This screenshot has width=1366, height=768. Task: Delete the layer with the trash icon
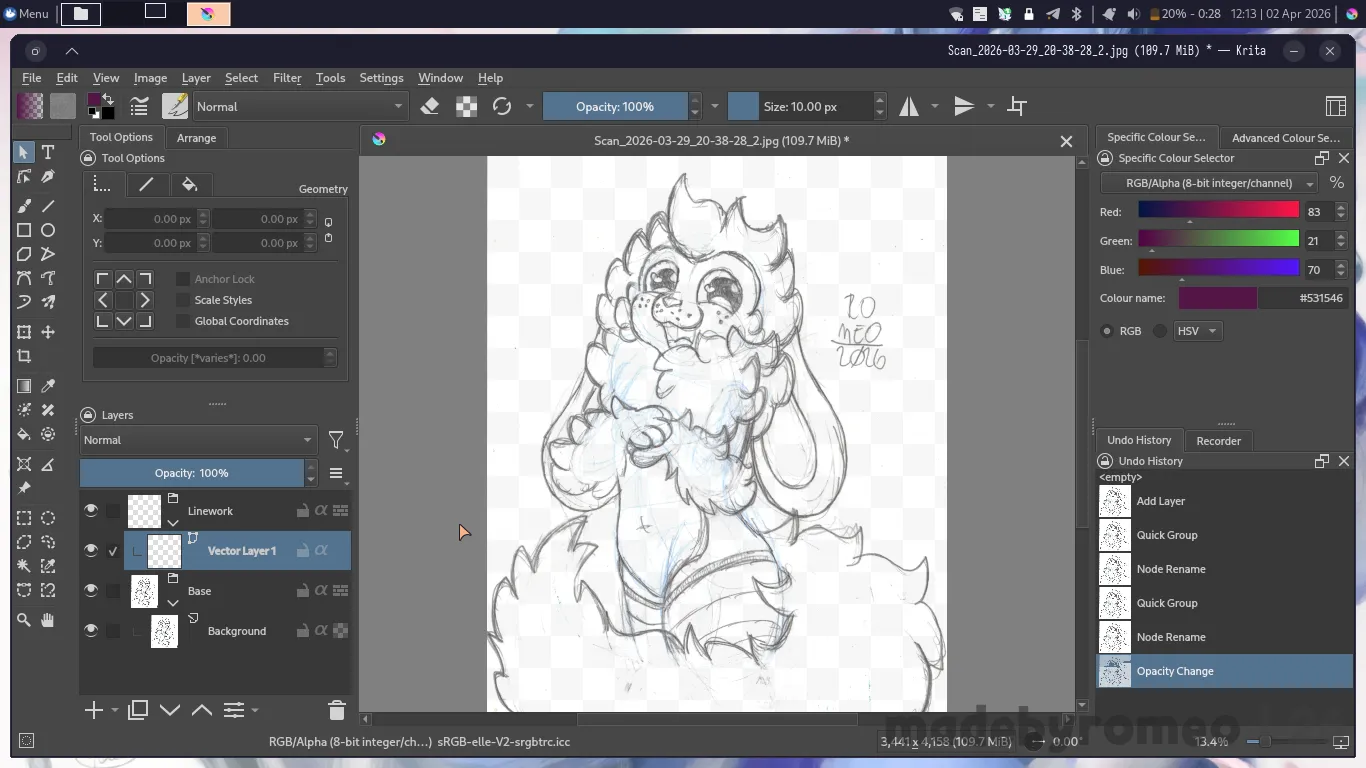[336, 710]
